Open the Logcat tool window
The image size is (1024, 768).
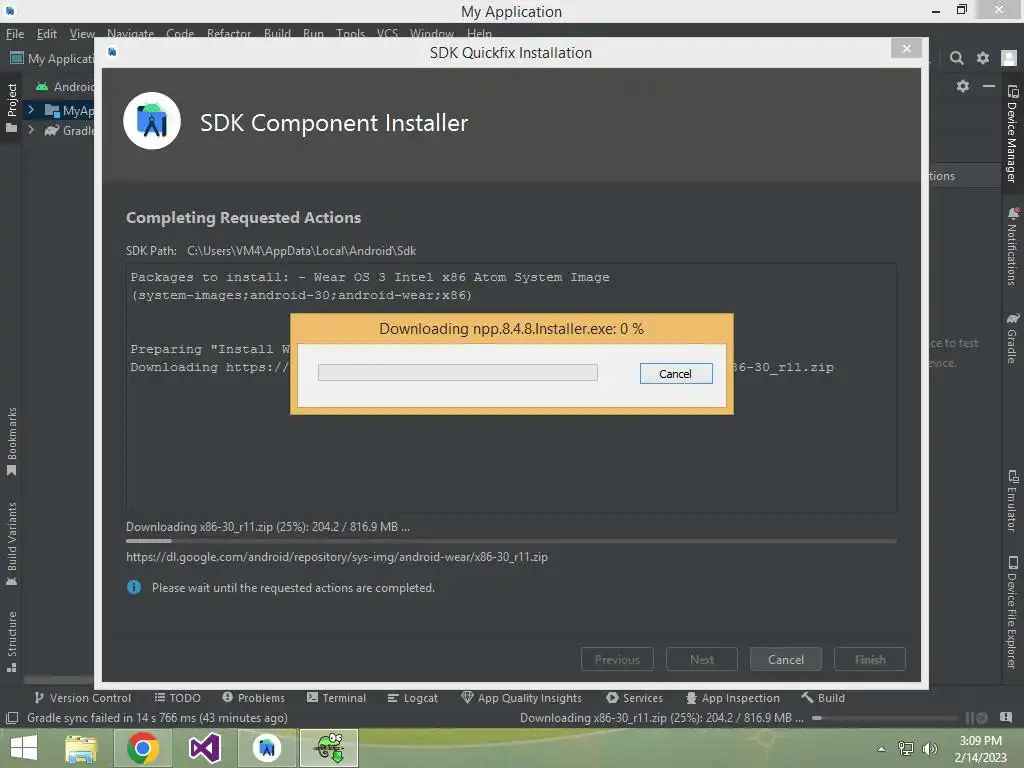413,697
